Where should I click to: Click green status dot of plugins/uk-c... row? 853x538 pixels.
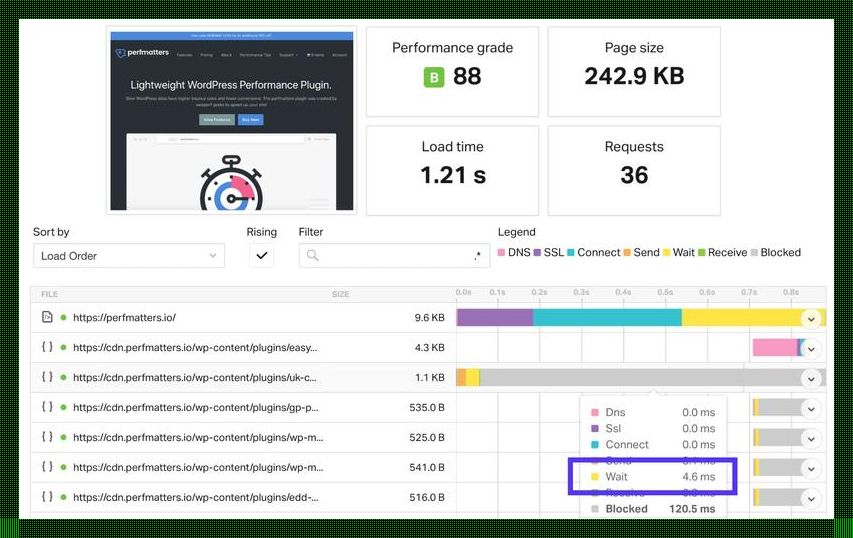[x=64, y=377]
